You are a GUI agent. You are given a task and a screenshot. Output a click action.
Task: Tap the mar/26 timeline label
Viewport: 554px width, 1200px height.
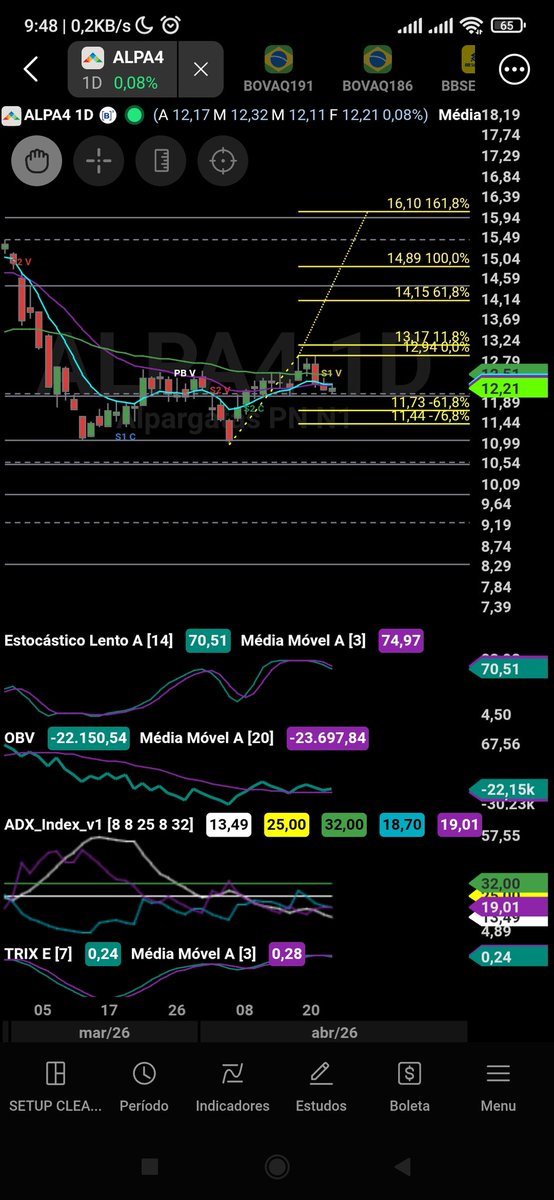tap(102, 1032)
